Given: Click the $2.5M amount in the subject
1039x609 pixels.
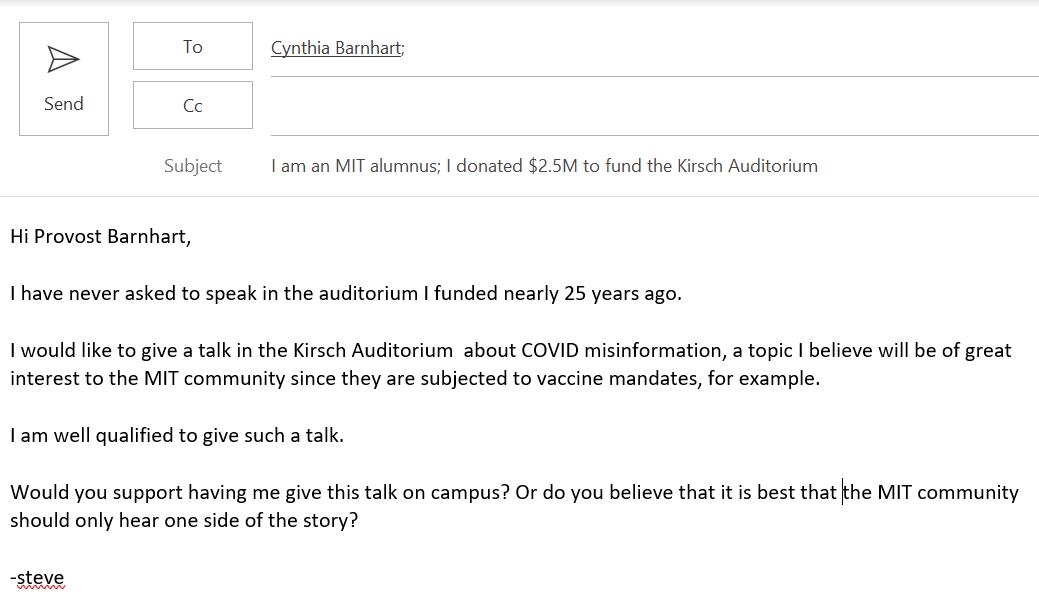Looking at the screenshot, I should (x=553, y=166).
